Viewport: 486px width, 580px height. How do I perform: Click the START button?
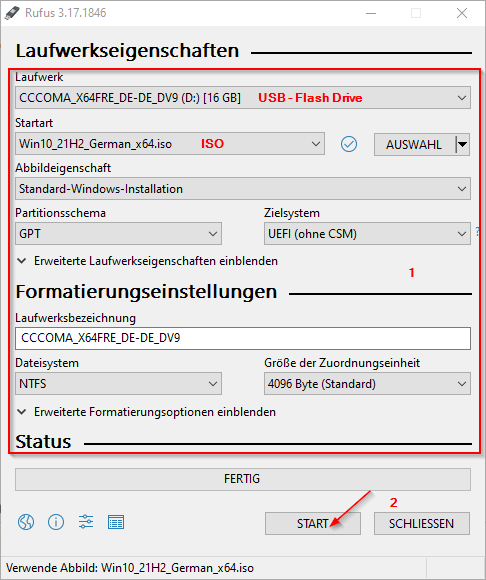click(313, 523)
